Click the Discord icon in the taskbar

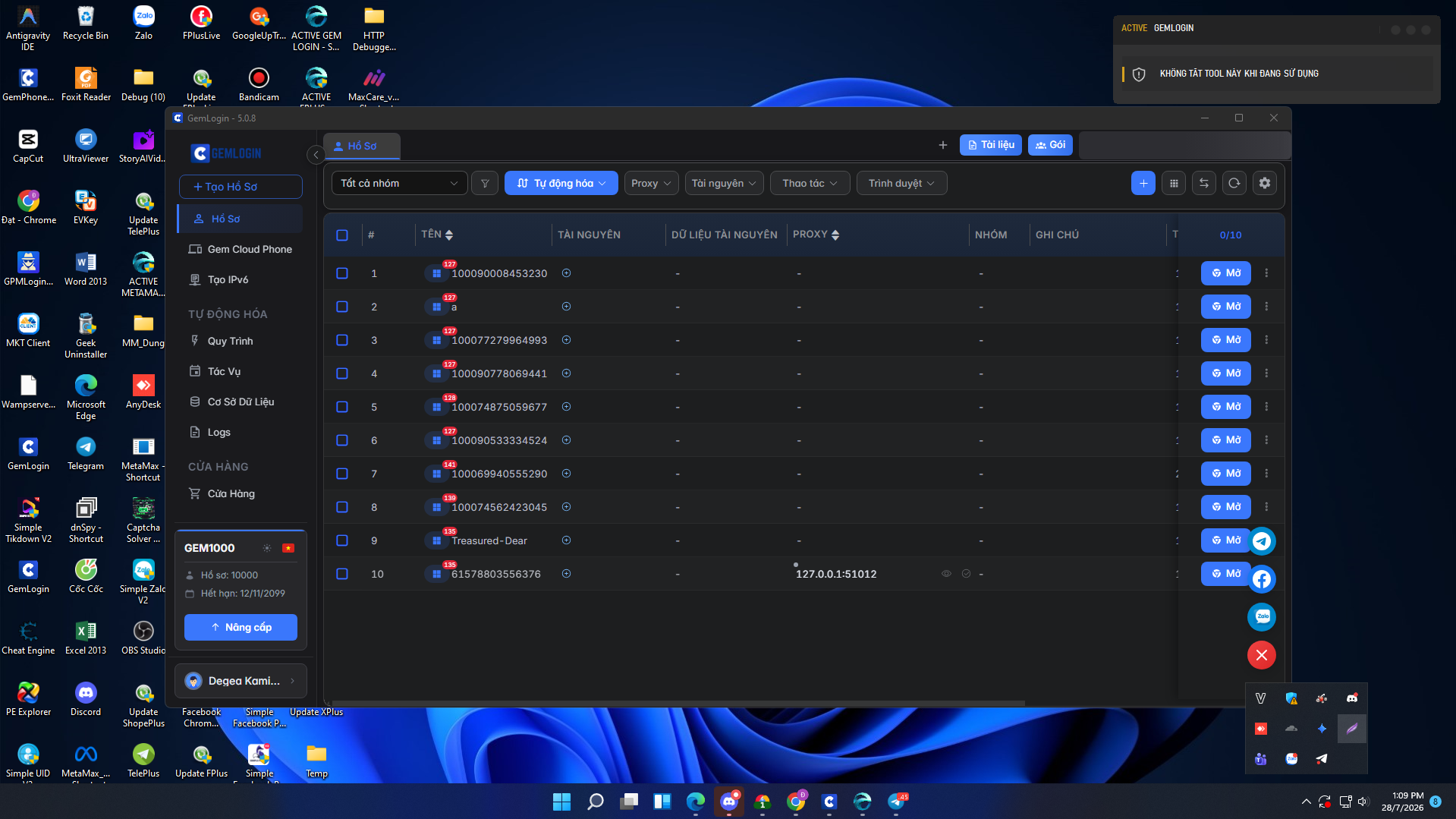[x=729, y=802]
